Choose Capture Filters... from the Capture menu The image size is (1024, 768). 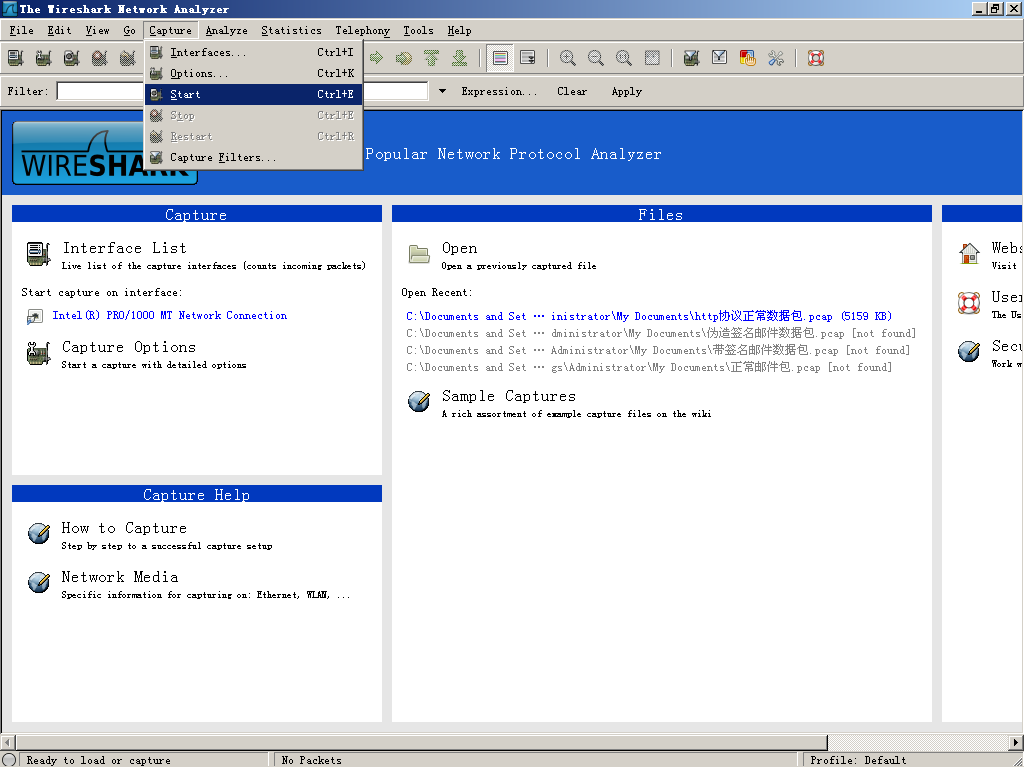pos(223,157)
